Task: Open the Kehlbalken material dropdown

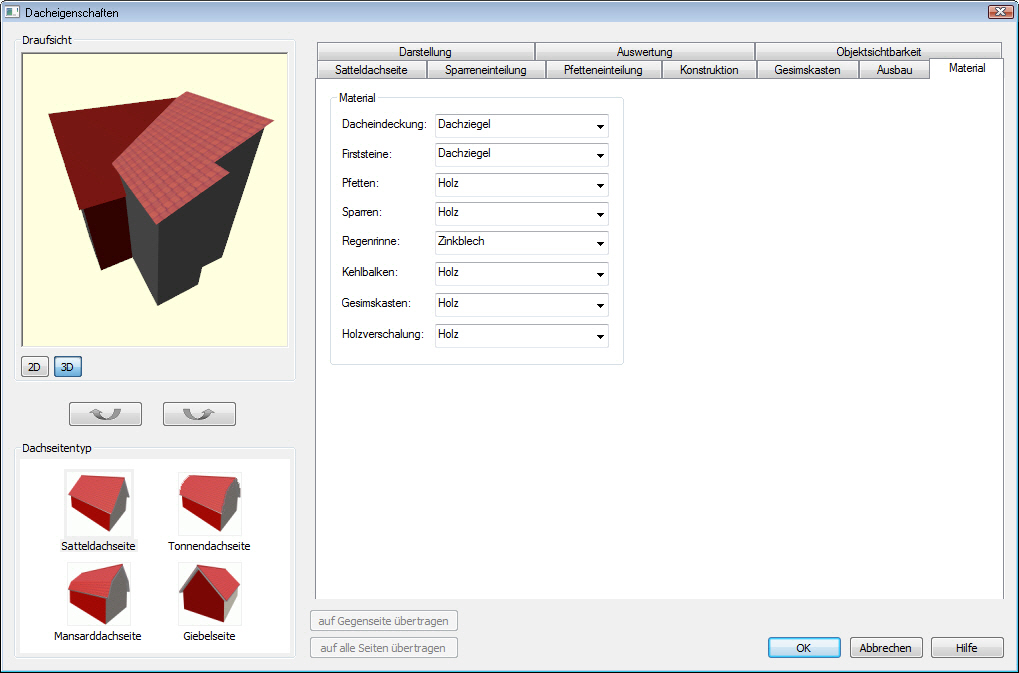Action: pyautogui.click(x=522, y=273)
